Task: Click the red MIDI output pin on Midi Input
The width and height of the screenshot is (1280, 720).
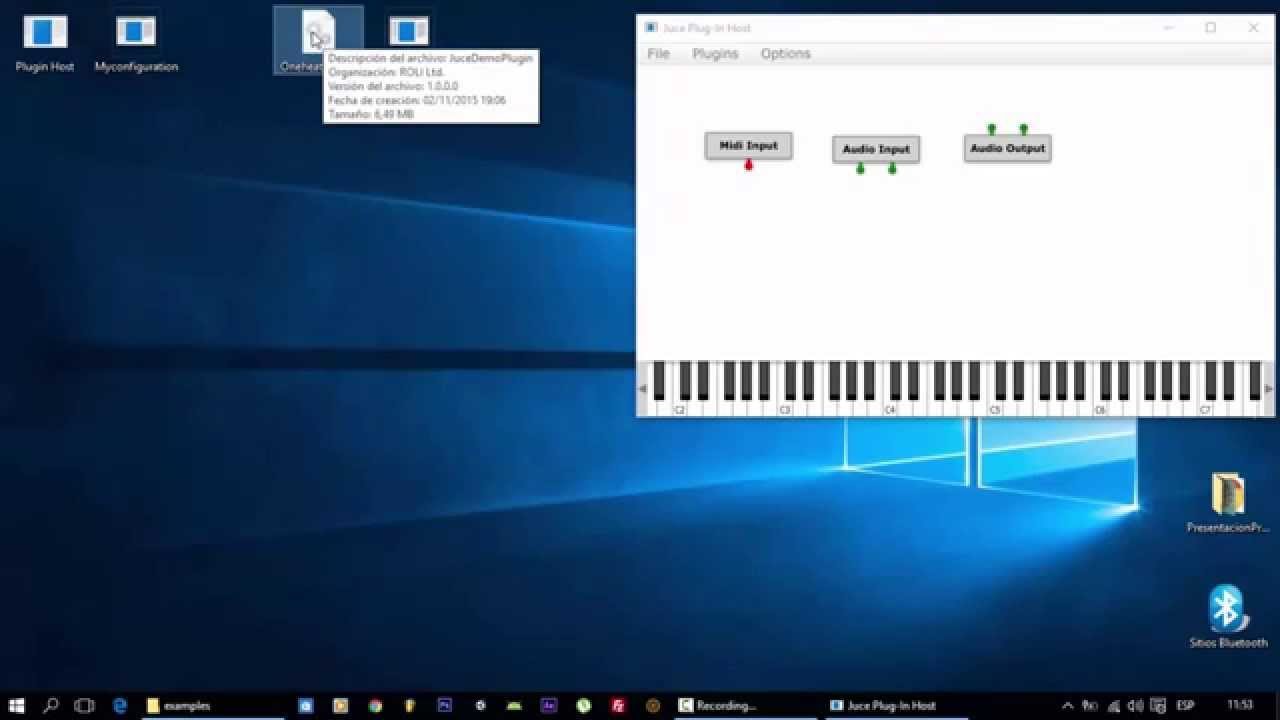Action: (748, 165)
